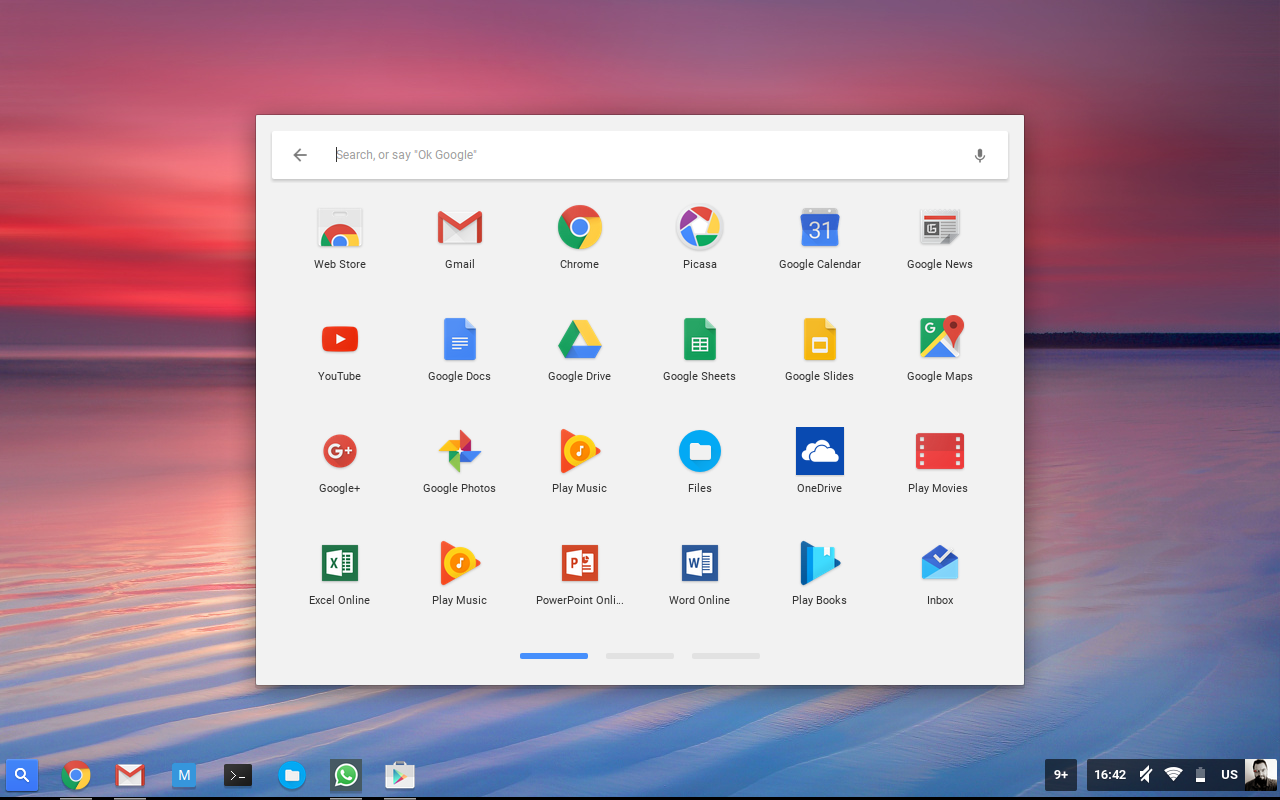Switch to third launcher page indicator
The width and height of the screenshot is (1280, 800).
coord(726,656)
